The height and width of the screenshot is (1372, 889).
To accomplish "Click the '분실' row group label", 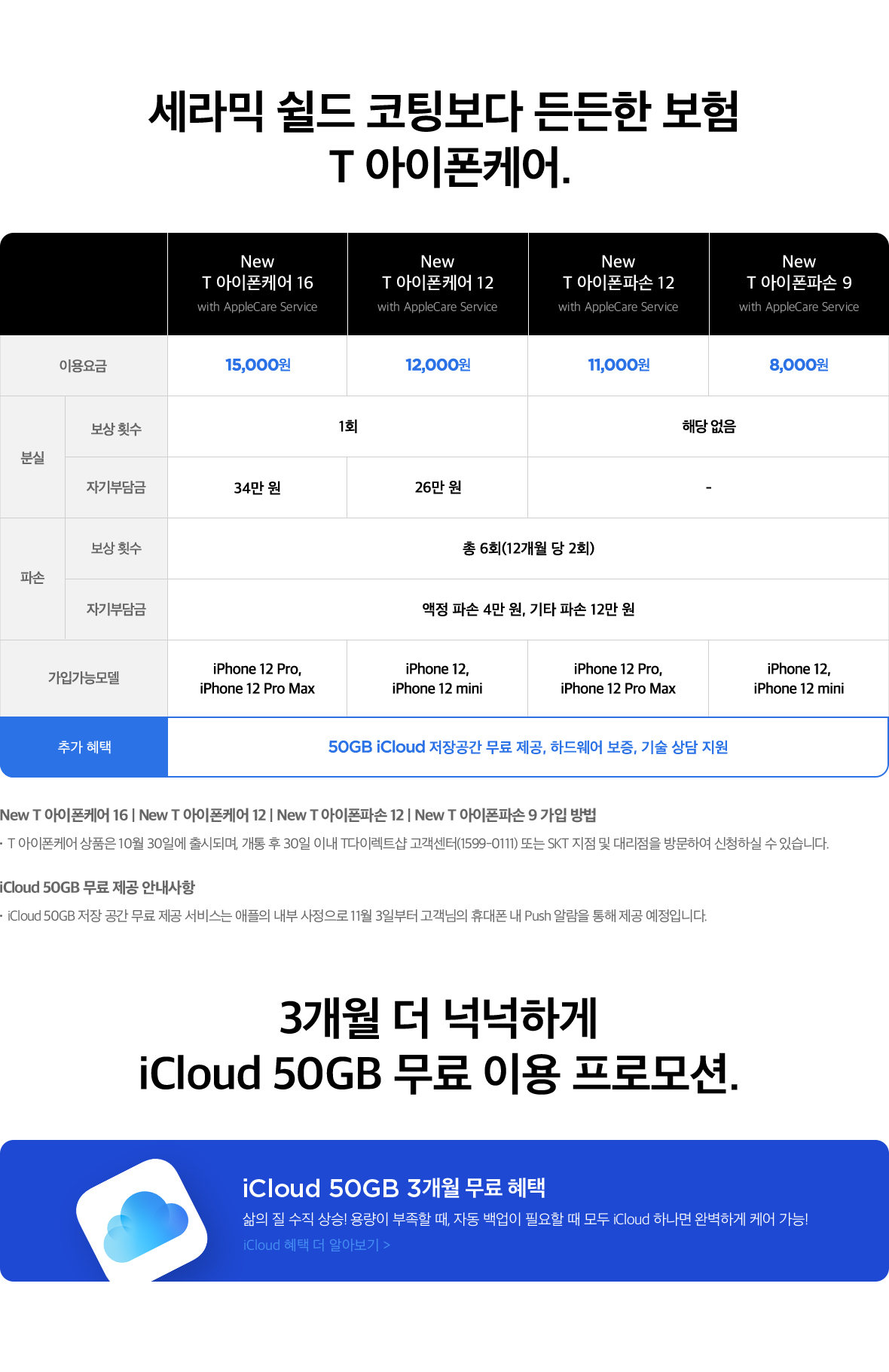I will (x=32, y=457).
